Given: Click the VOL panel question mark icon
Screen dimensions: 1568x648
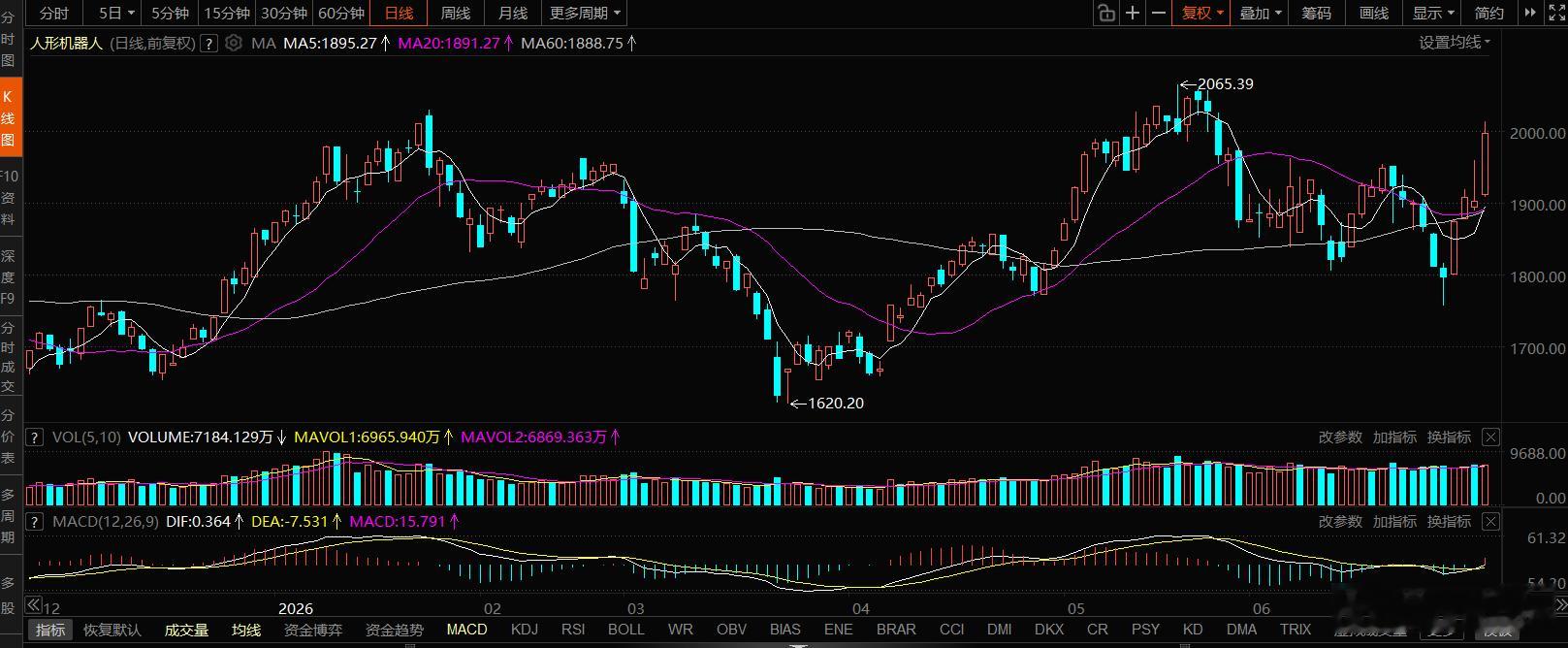Looking at the screenshot, I should point(35,437).
